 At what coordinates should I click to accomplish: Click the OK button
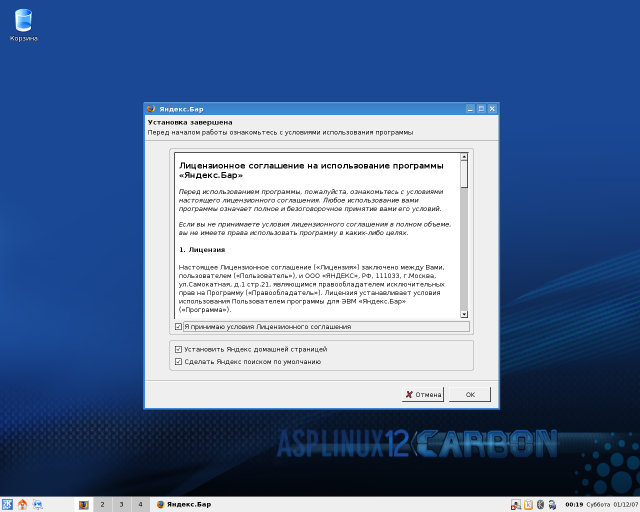[x=470, y=394]
